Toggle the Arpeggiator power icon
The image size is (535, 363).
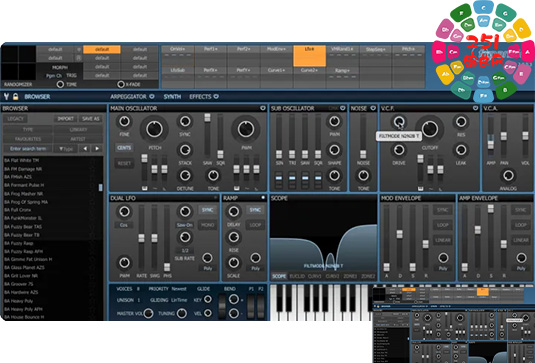[x=152, y=97]
